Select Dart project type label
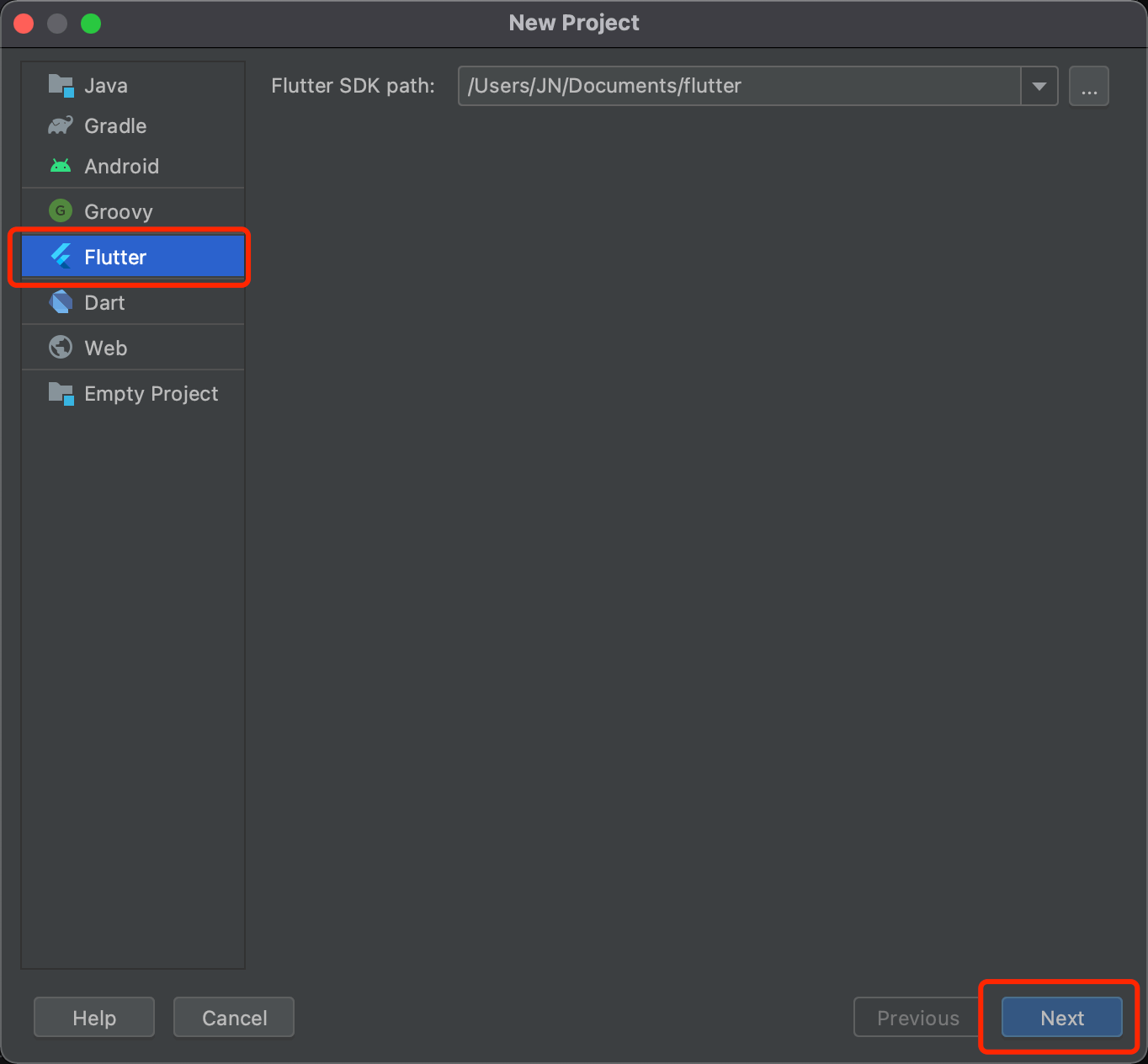The image size is (1148, 1064). [104, 302]
